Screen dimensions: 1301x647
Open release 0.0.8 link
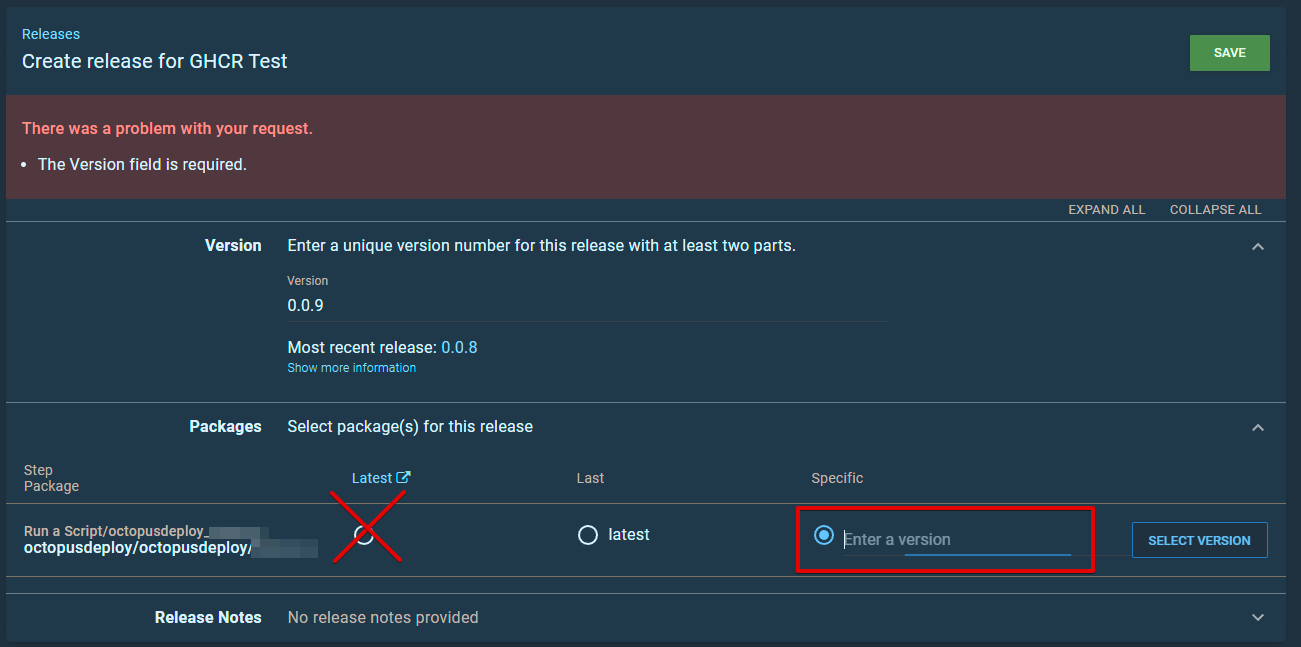pos(460,347)
